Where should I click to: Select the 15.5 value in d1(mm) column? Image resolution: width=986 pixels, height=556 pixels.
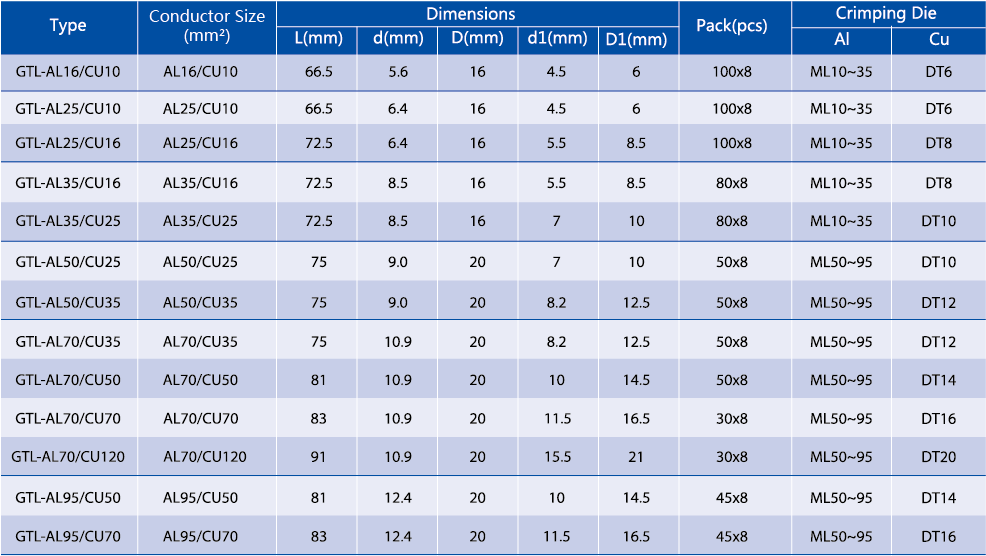(x=556, y=457)
